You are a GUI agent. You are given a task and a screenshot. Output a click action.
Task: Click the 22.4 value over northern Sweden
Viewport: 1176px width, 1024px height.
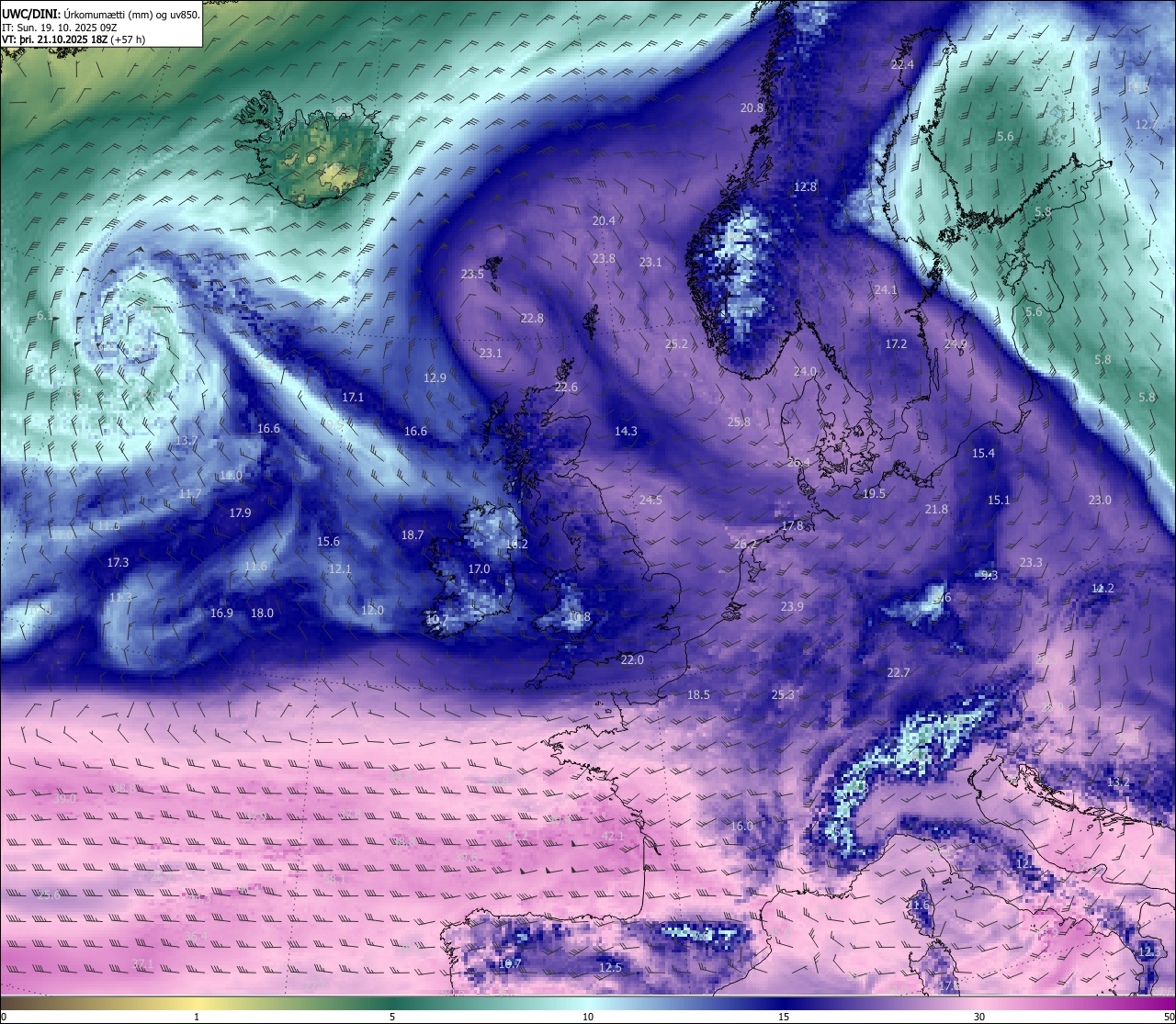(902, 64)
